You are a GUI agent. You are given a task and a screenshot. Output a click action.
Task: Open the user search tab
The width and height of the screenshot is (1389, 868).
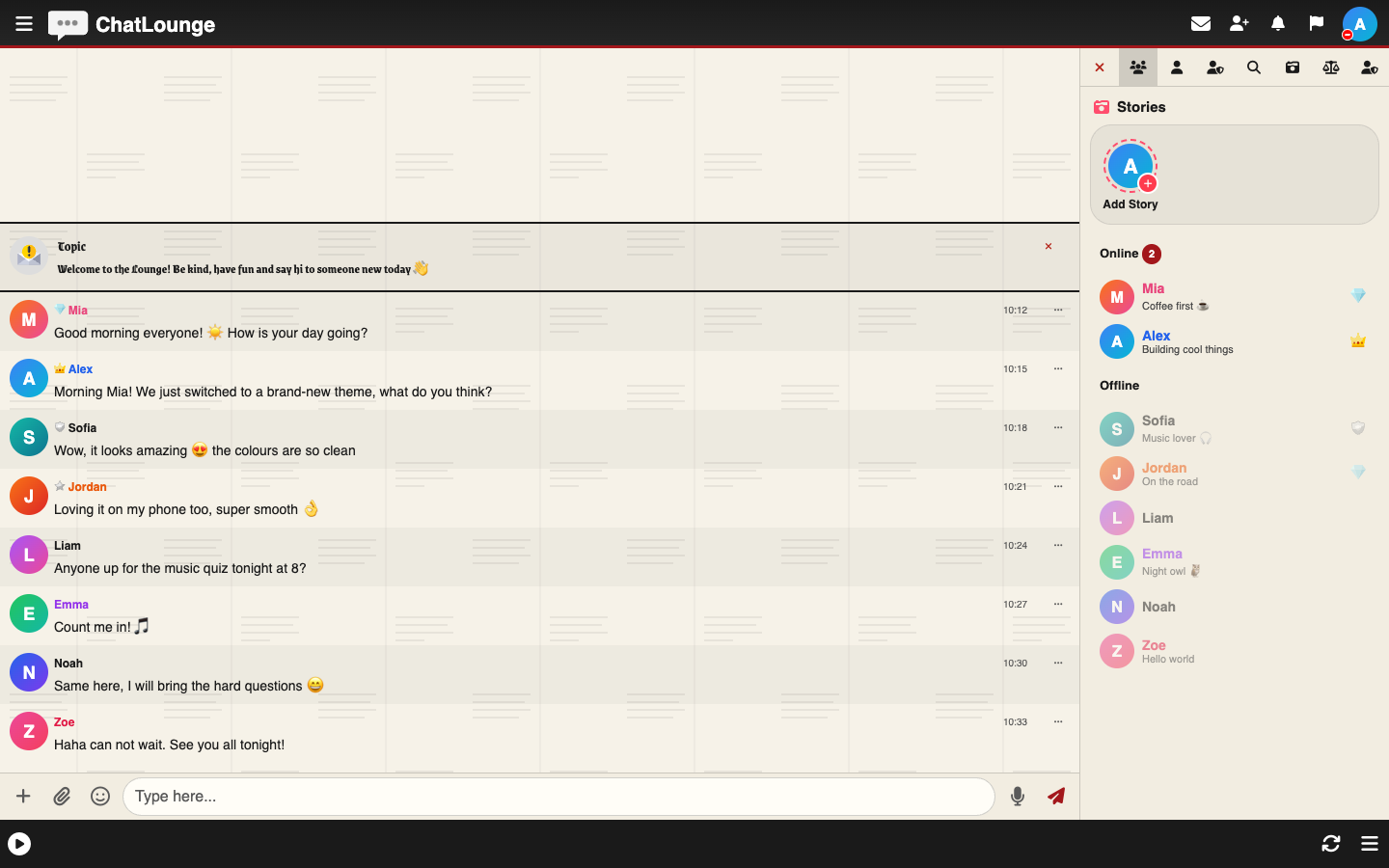click(1254, 68)
